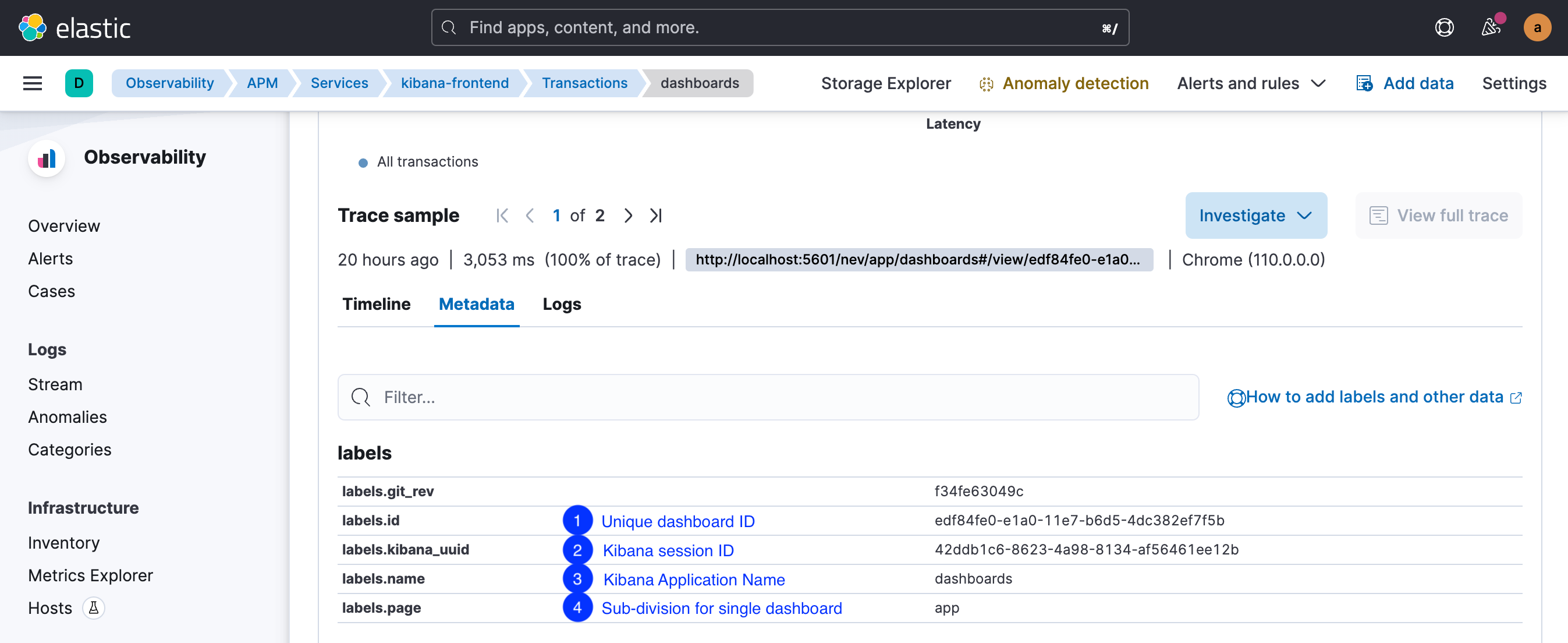The image size is (1568, 643).
Task: Navigate to next trace sample
Action: [x=627, y=214]
